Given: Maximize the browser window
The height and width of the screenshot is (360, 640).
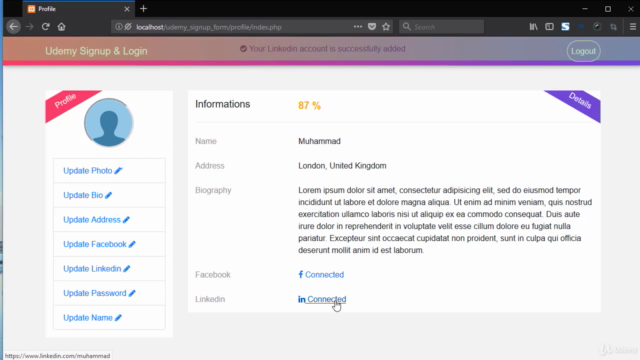Looking at the screenshot, I should (608, 9).
